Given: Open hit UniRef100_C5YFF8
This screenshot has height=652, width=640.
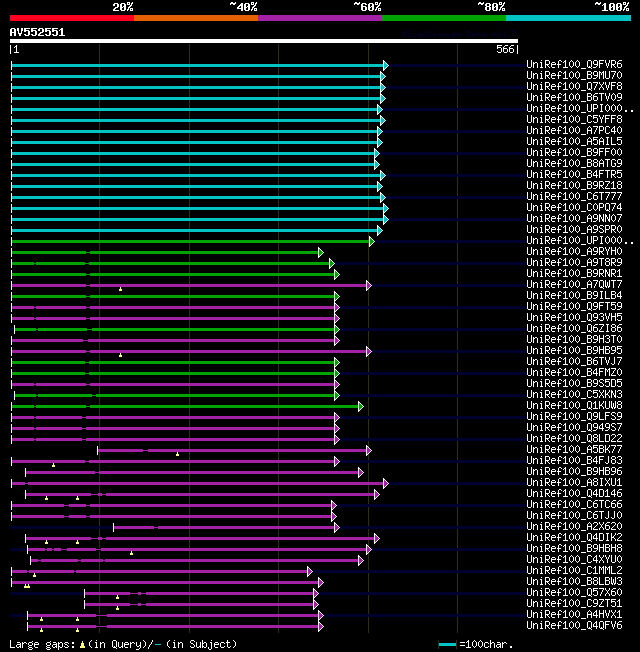Looking at the screenshot, I should 574,119.
